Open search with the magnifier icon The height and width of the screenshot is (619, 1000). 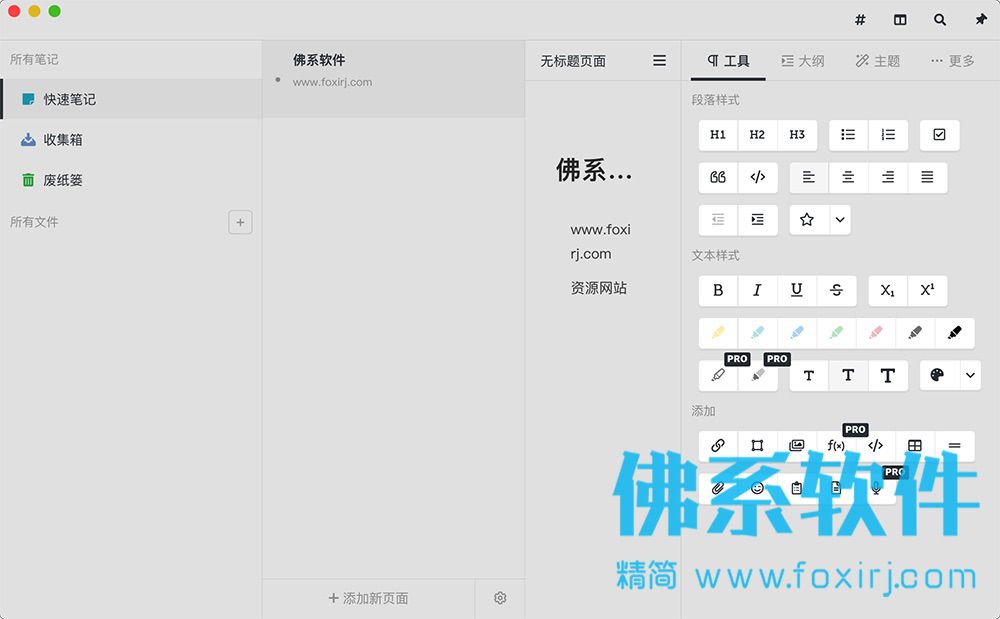pos(940,20)
